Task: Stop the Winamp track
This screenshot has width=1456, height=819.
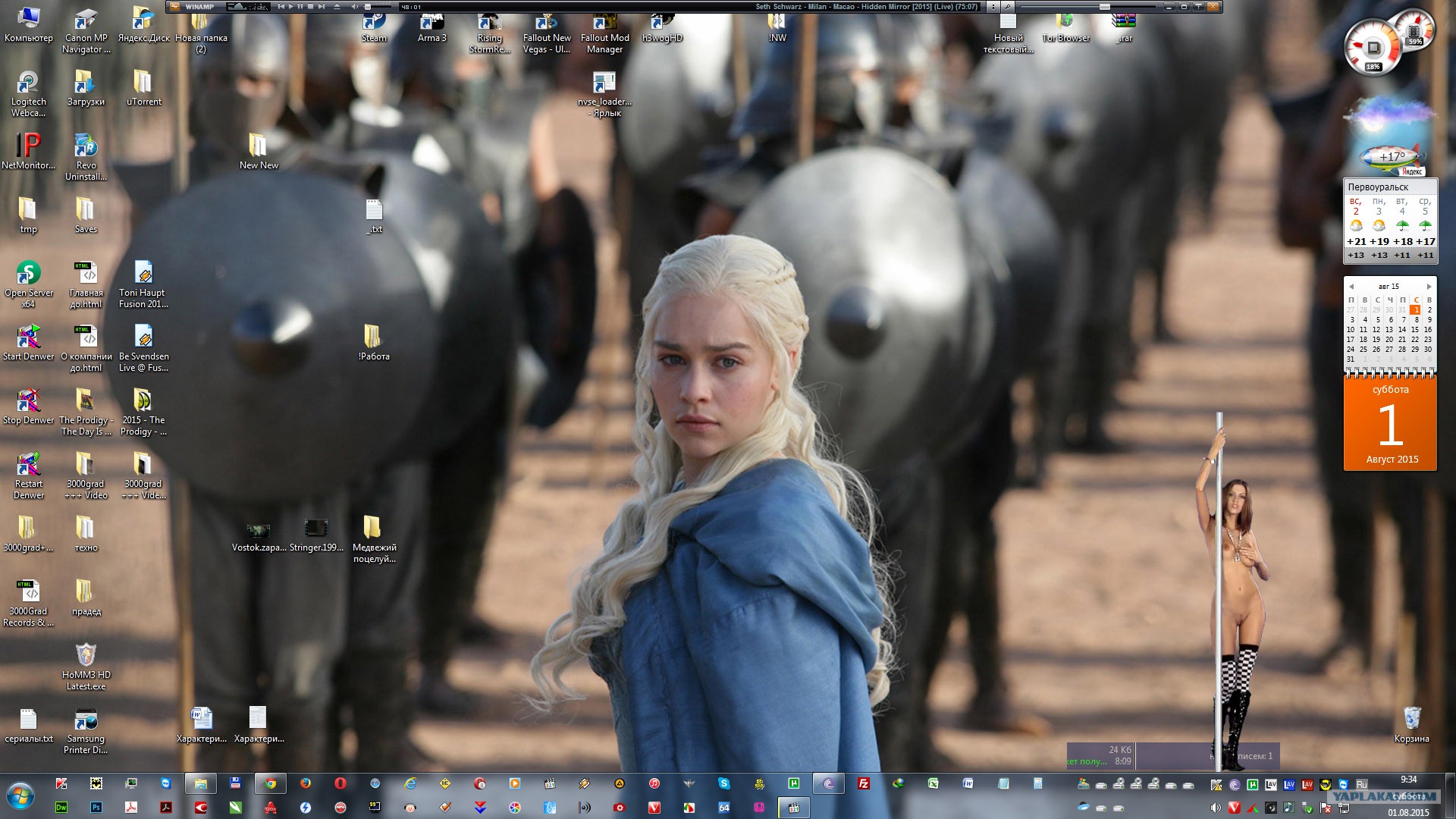Action: 311,7
